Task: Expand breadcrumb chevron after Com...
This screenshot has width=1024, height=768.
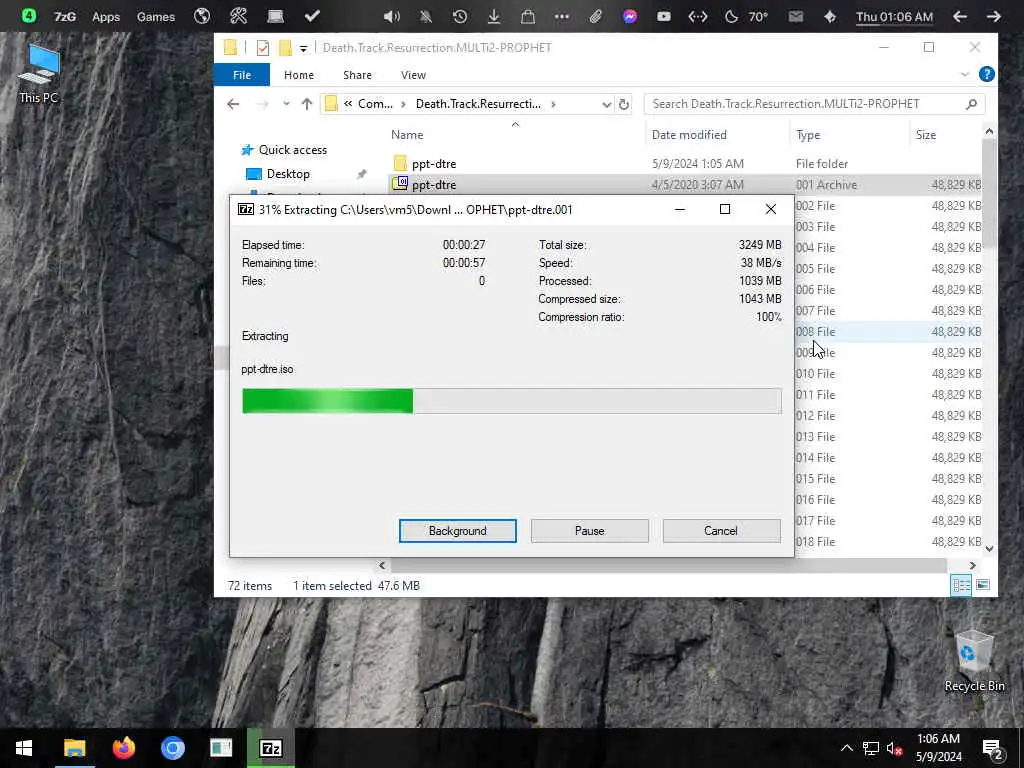Action: pyautogui.click(x=404, y=104)
